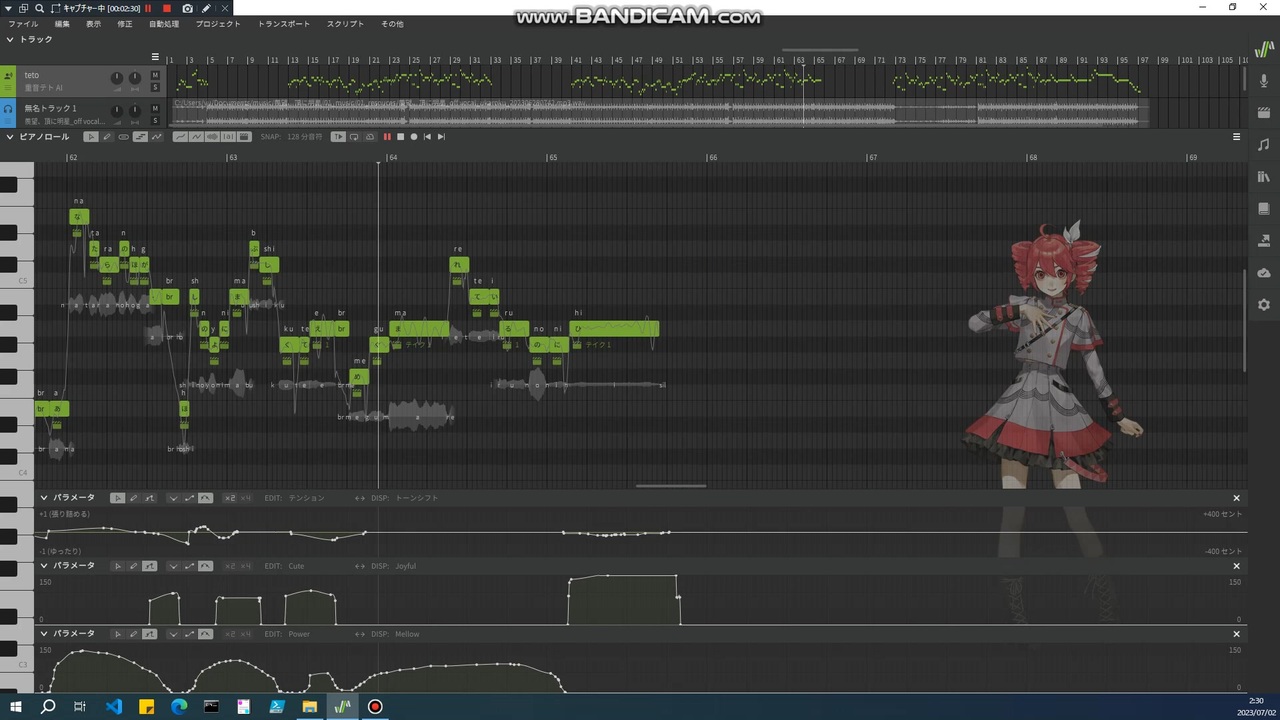Adjust the teto track volume knob
This screenshot has width=1280, height=720.
pyautogui.click(x=117, y=78)
